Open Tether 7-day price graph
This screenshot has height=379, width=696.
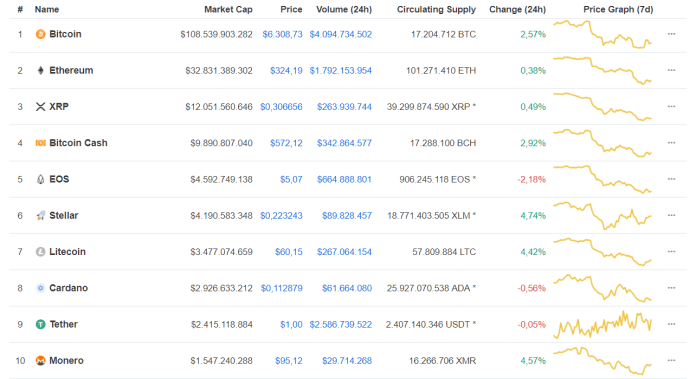tap(602, 324)
